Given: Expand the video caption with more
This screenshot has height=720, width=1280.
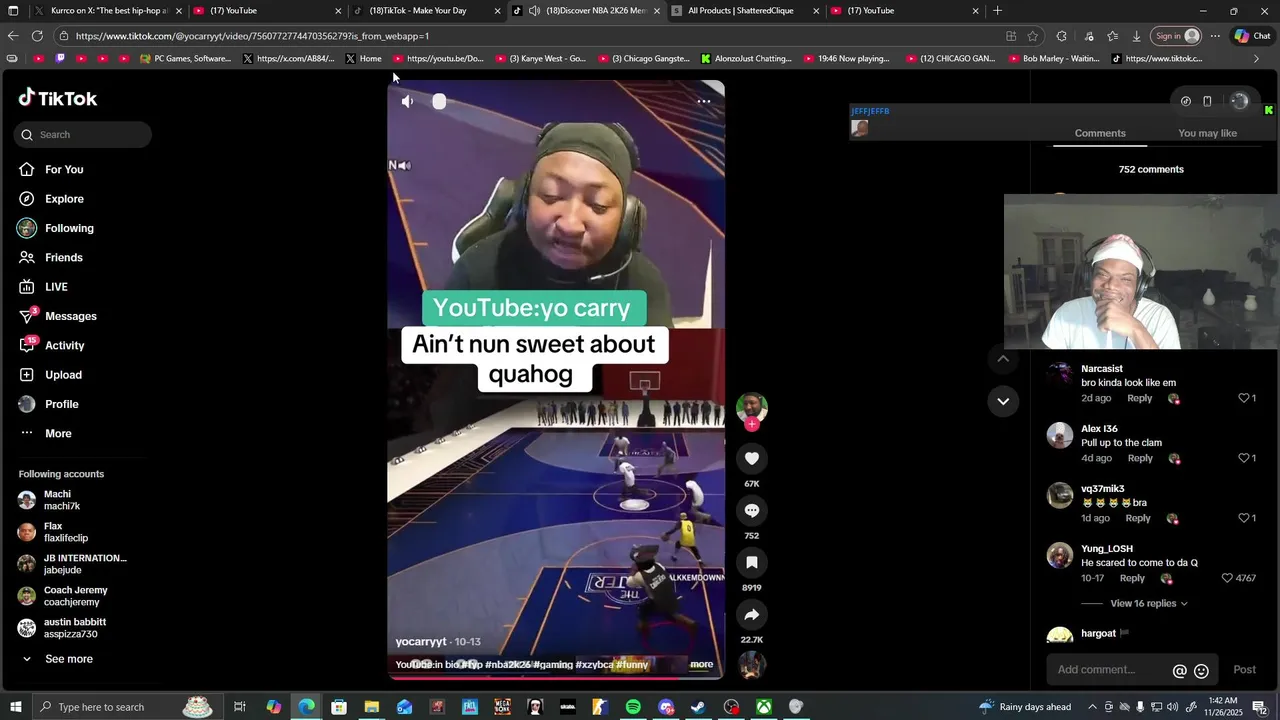Looking at the screenshot, I should pos(702,664).
